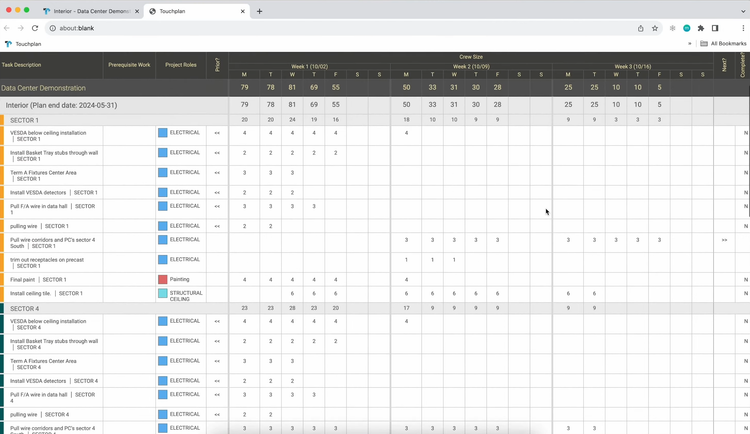750x434 pixels.
Task: Select the Touchplan browser tab
Action: (196, 11)
